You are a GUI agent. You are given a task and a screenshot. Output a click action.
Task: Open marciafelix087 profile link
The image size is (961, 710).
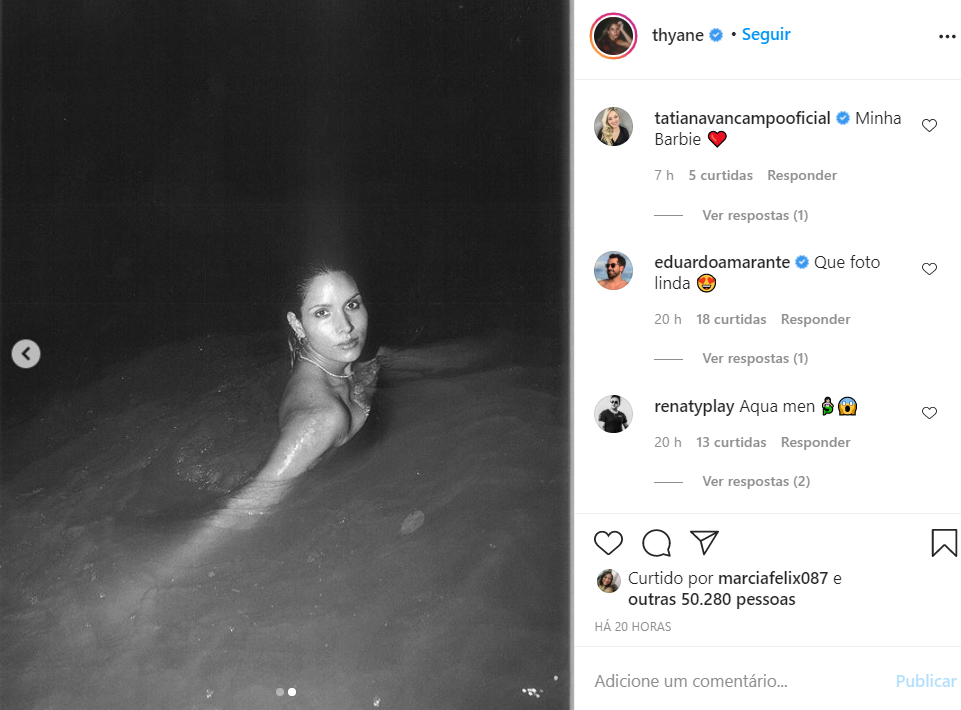773,578
